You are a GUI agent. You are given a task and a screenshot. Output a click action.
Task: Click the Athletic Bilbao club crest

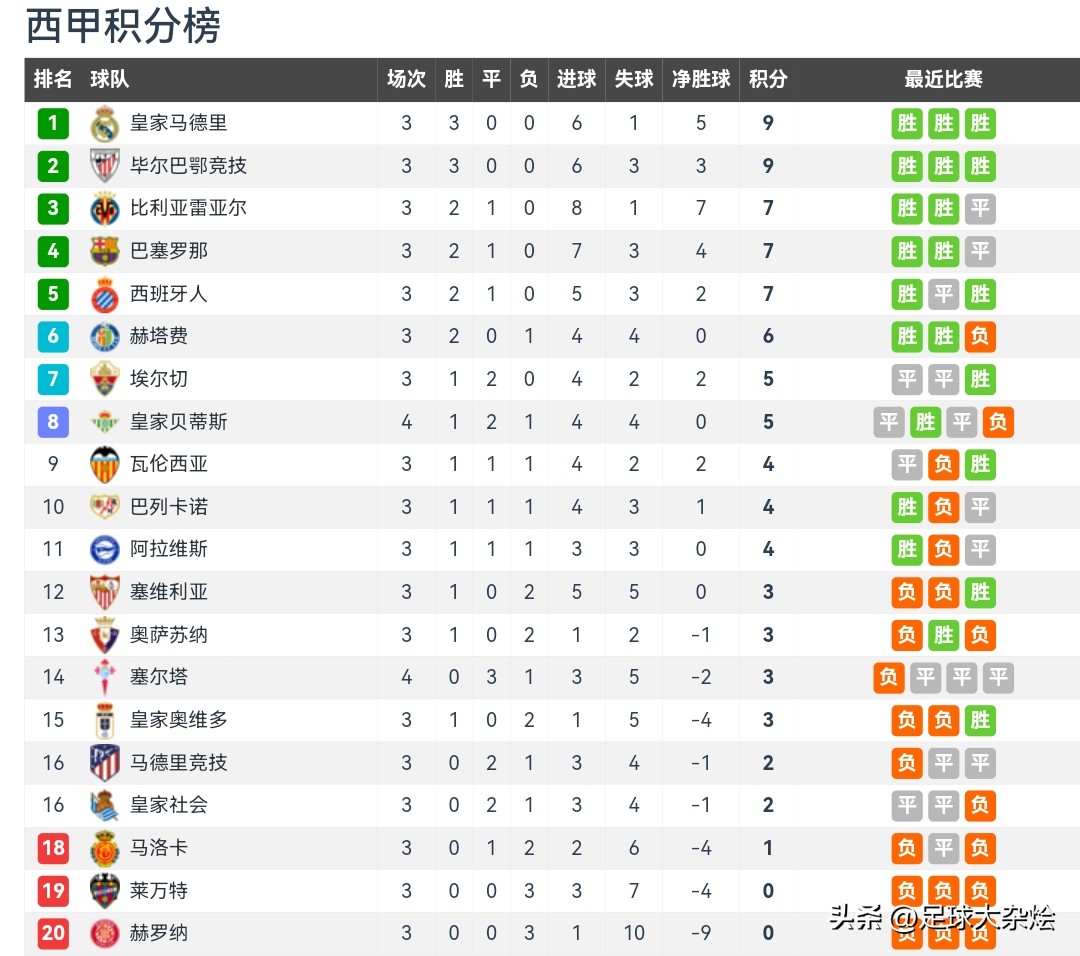point(105,166)
